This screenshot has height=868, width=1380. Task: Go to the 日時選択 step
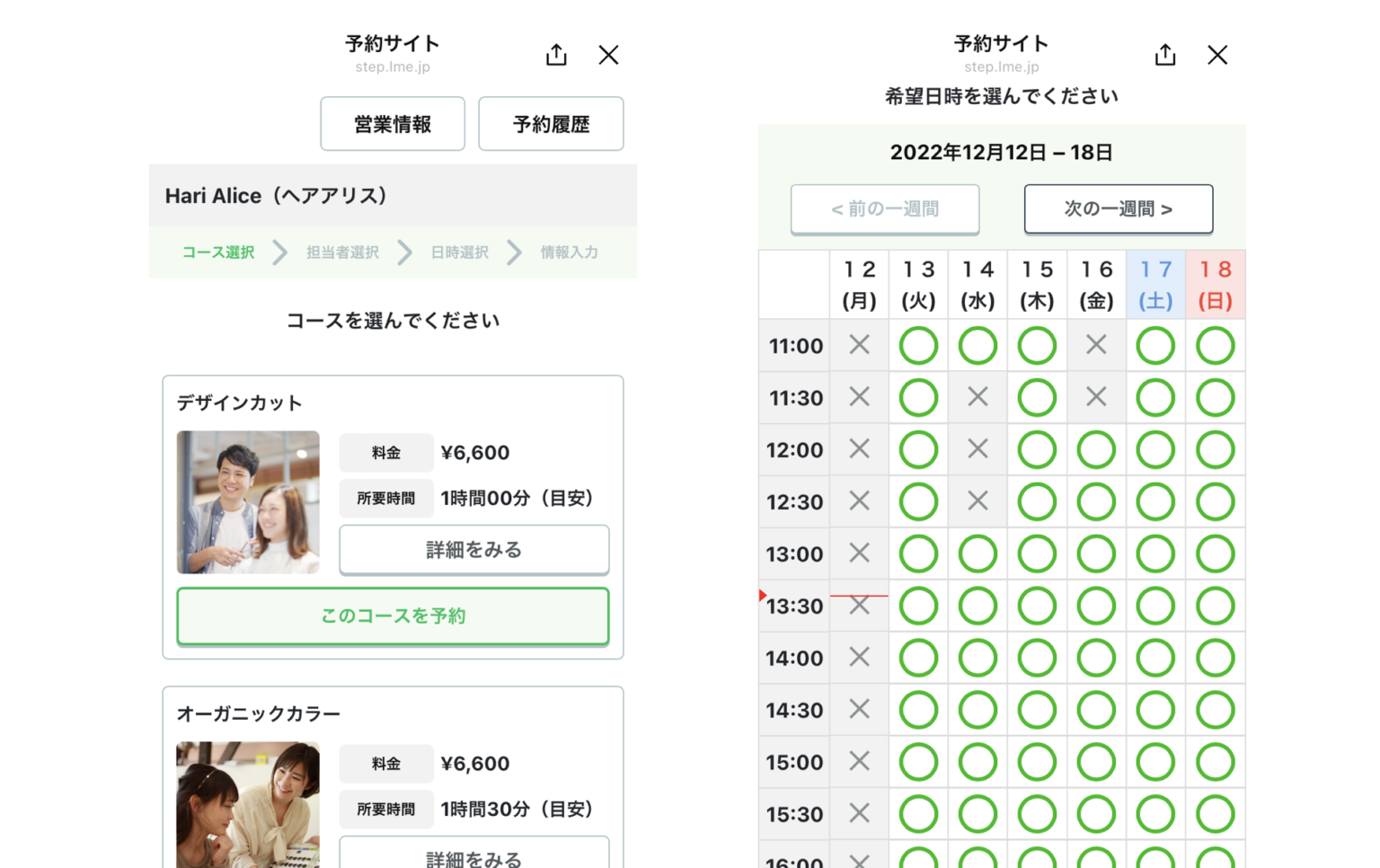[x=458, y=252]
